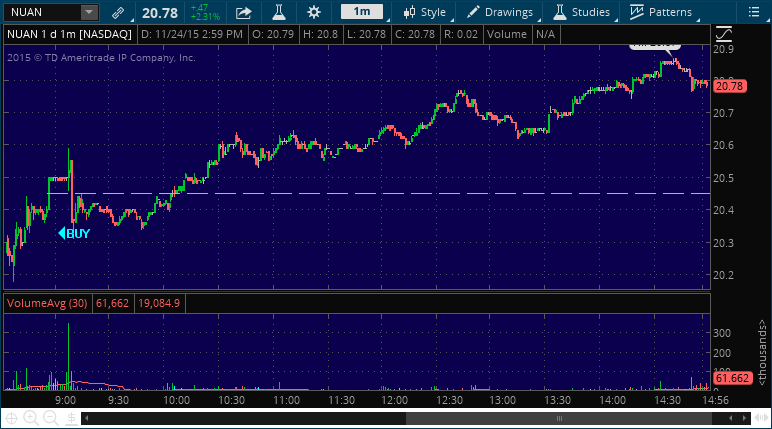This screenshot has width=772, height=429.
Task: Click the 20.78 quote in toolbar
Action: click(160, 13)
